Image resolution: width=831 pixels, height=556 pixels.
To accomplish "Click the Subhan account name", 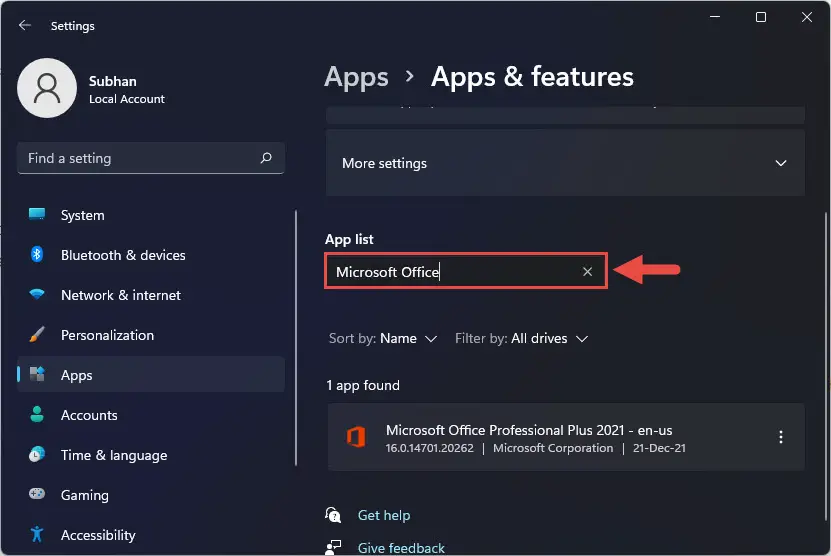I will coord(112,81).
